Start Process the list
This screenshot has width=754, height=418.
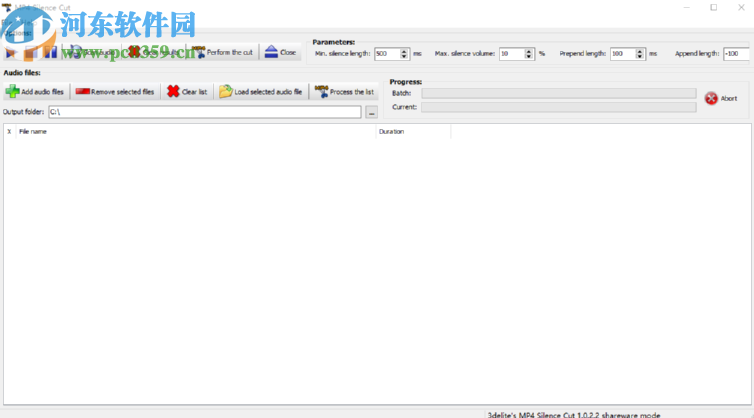coord(344,91)
